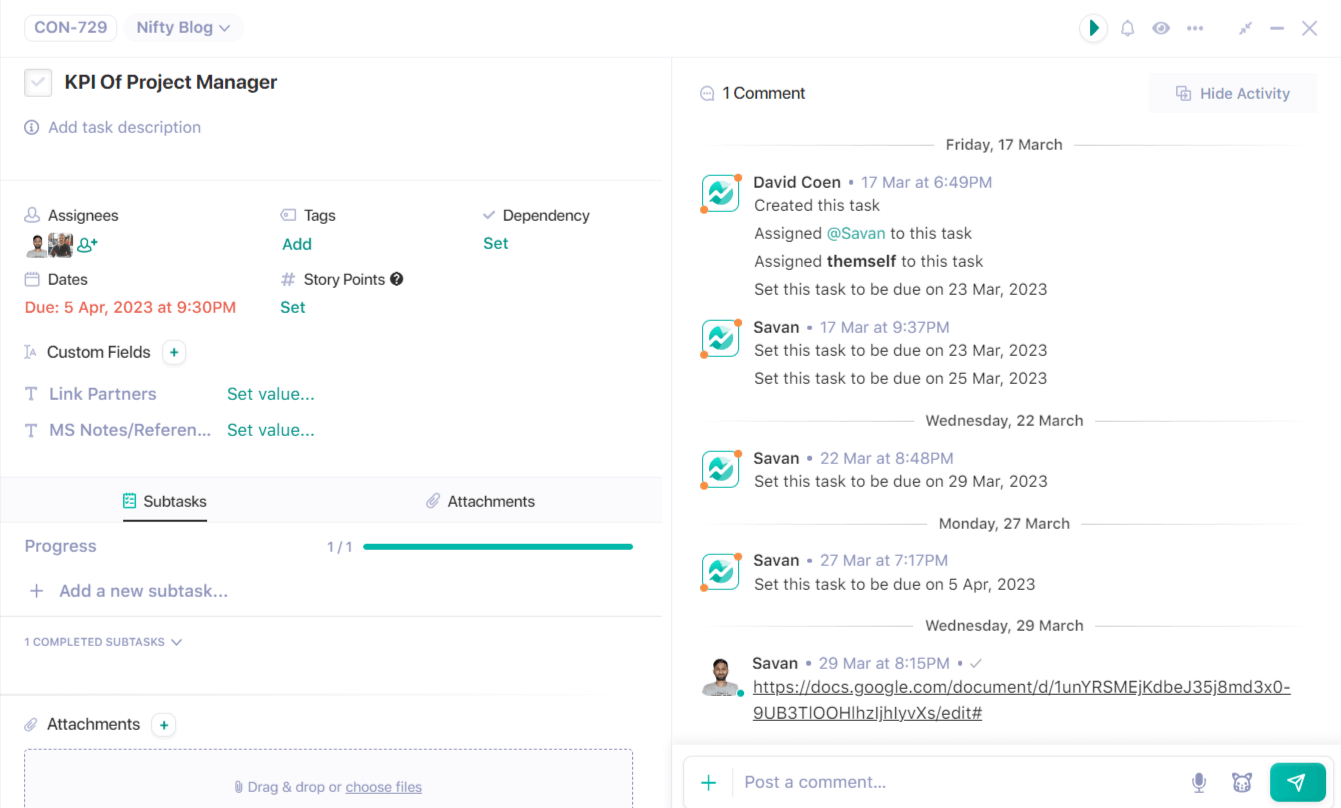Select the Subtasks tab
This screenshot has height=808, width=1341.
tap(165, 501)
